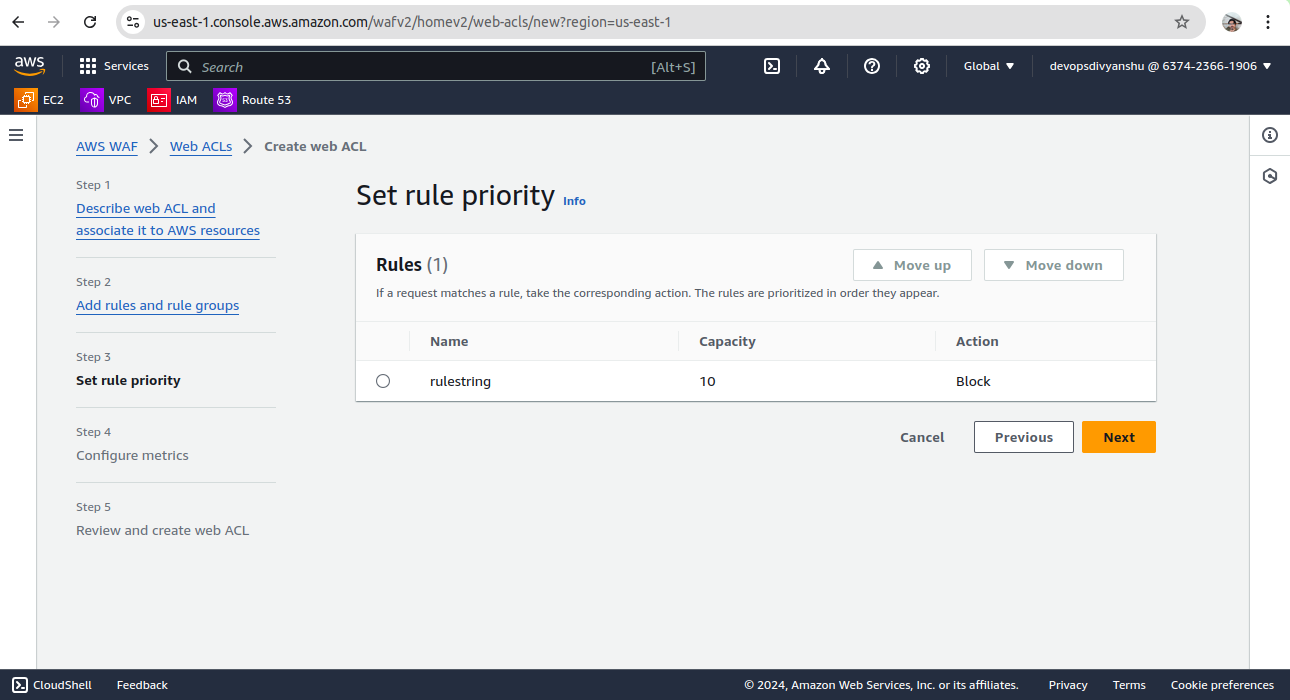Open the settings gear icon
This screenshot has width=1290, height=700.
922,66
